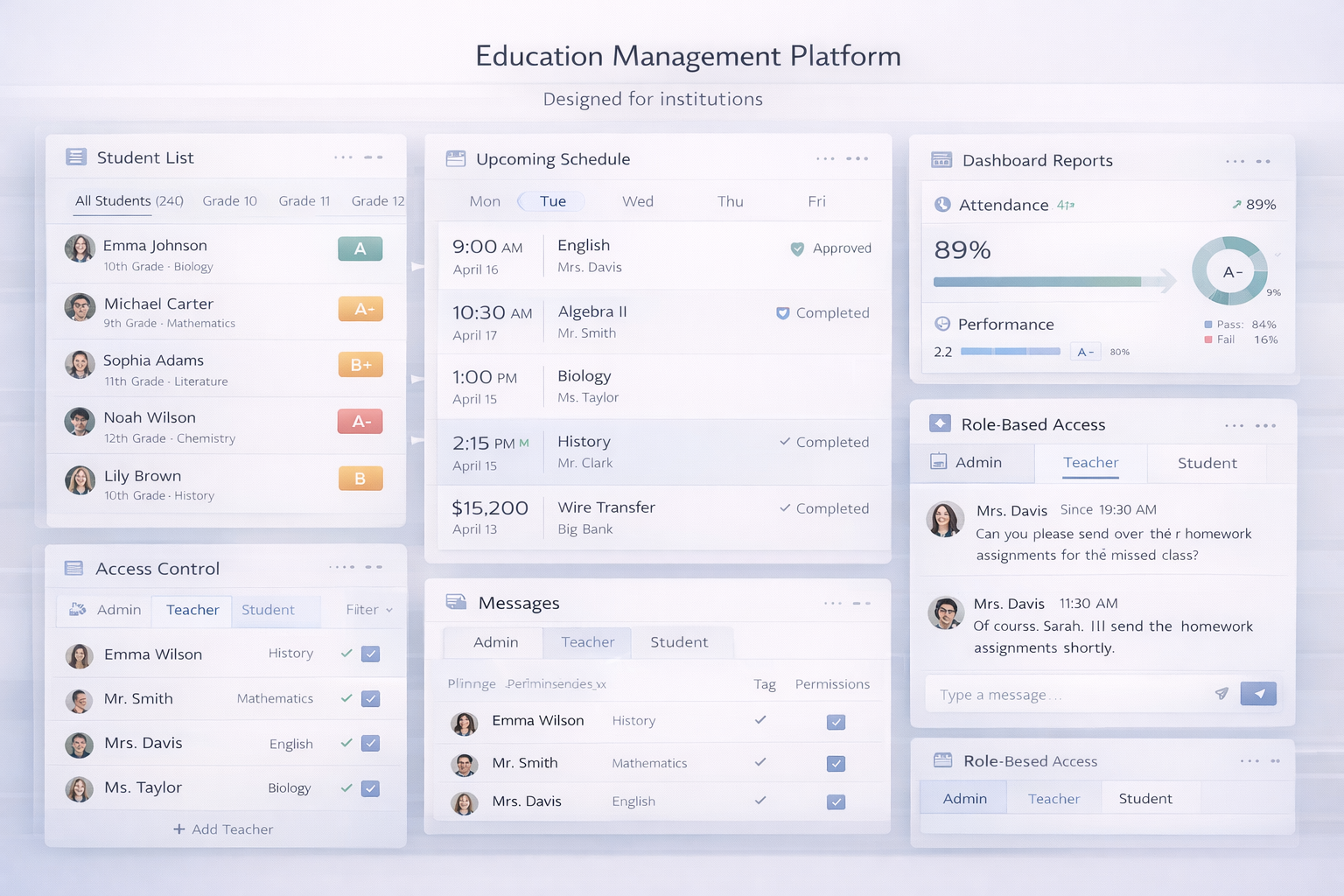Click the blue send message button

click(1258, 694)
